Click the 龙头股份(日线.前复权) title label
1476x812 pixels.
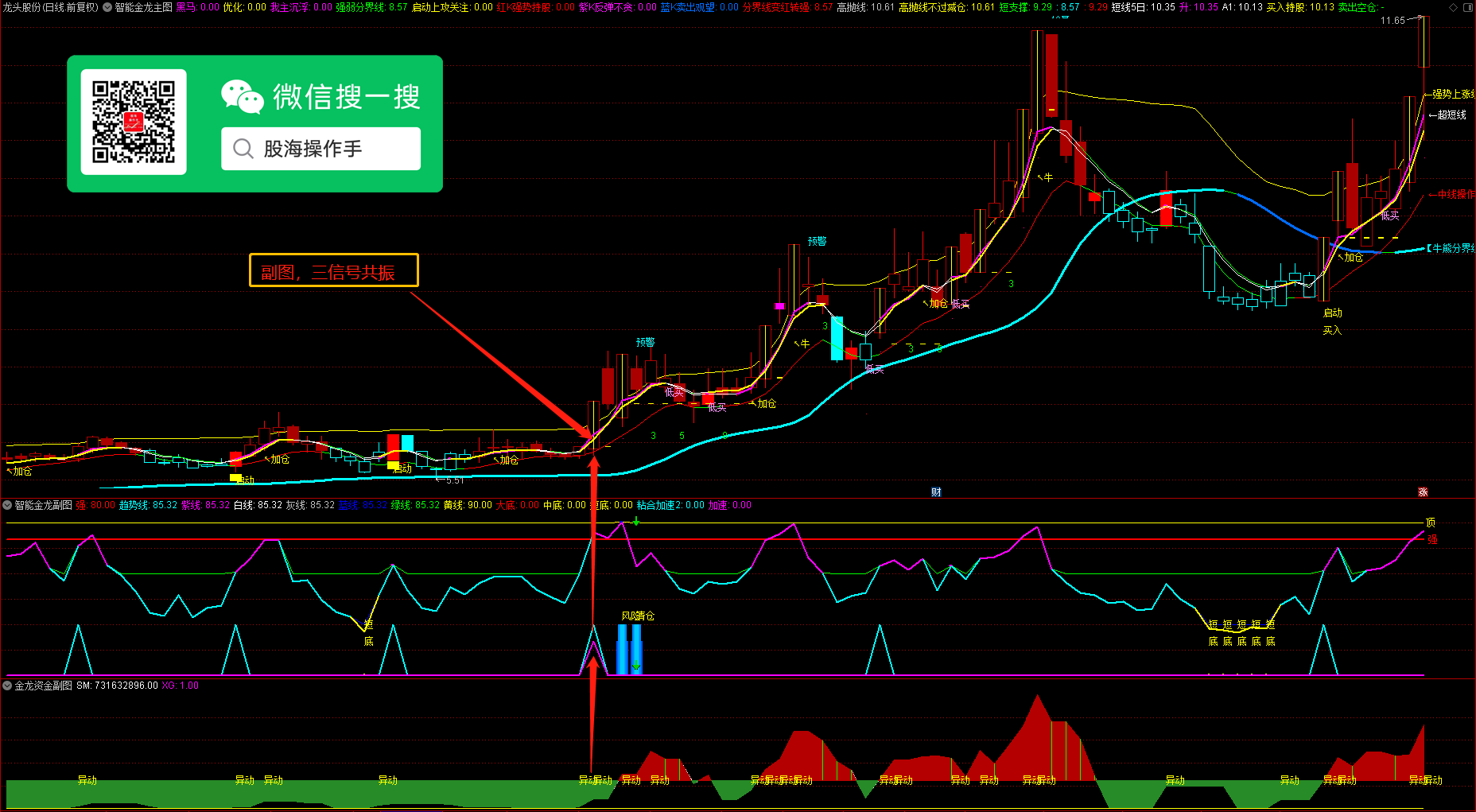coord(50,7)
